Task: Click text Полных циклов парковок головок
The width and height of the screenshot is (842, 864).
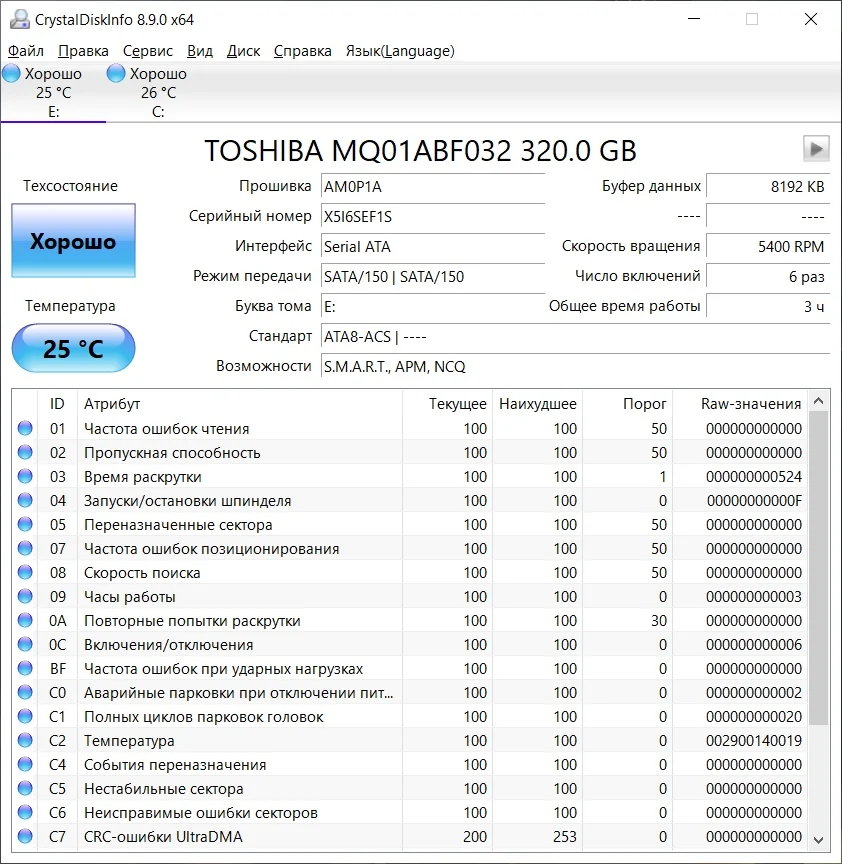Action: (203, 717)
